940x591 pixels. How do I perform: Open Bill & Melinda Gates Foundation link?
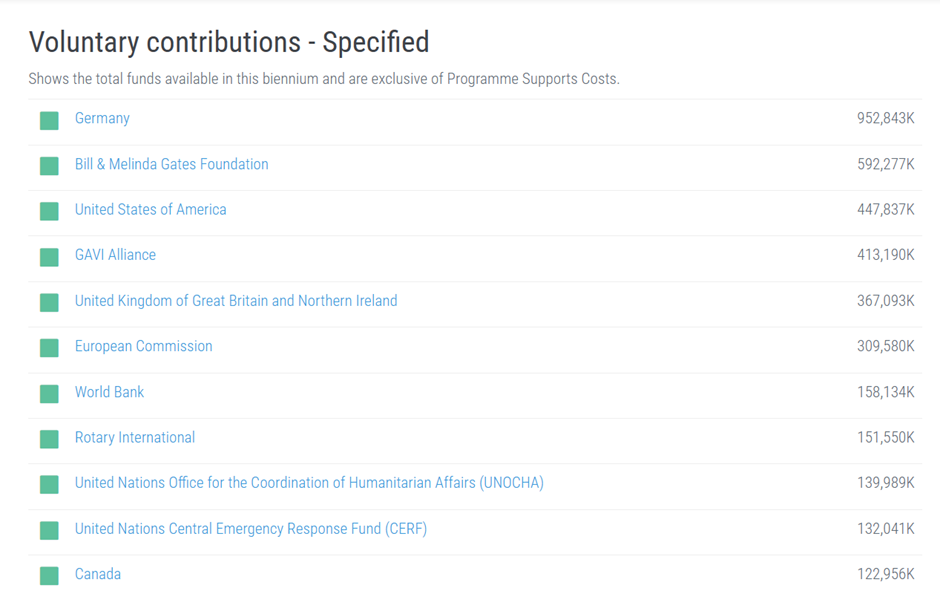pyautogui.click(x=171, y=164)
